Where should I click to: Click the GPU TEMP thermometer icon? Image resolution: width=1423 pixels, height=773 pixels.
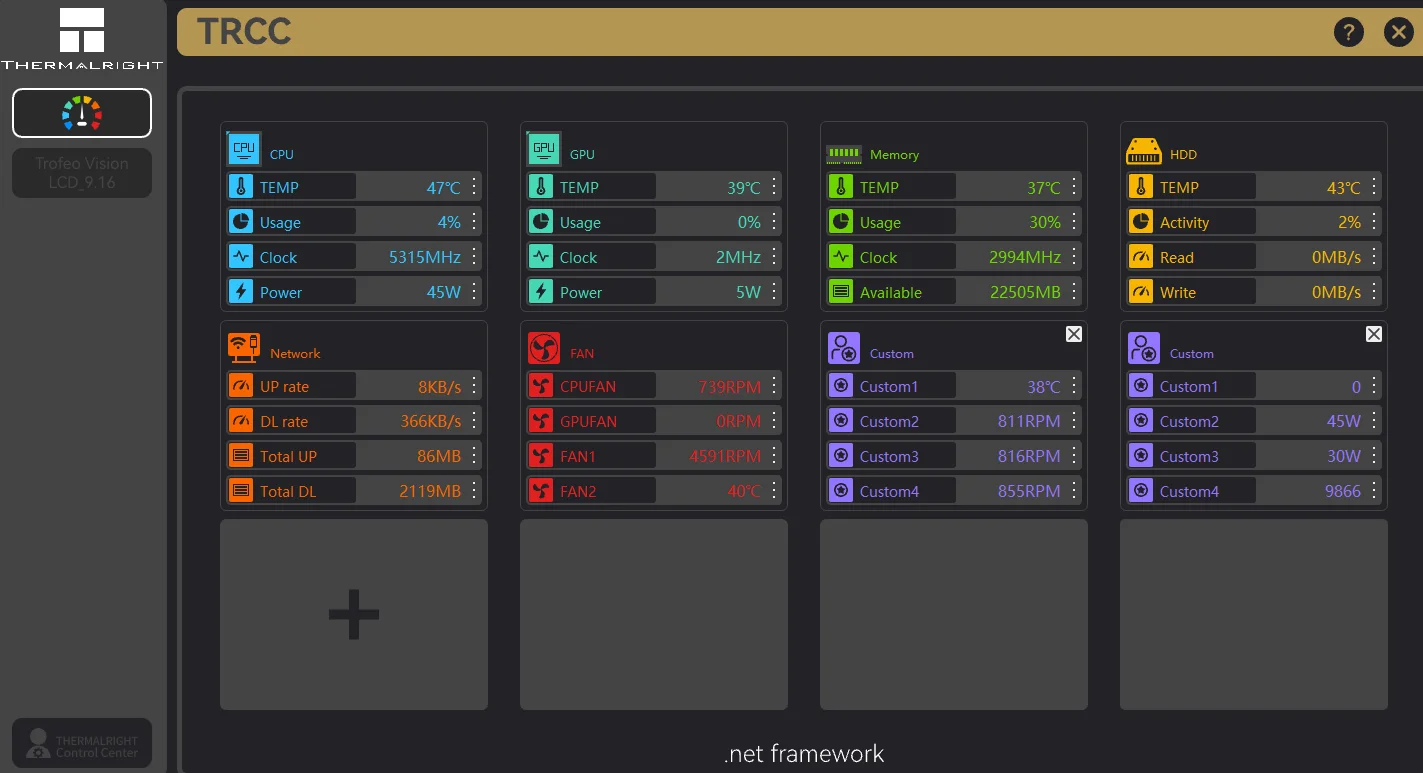pyautogui.click(x=541, y=187)
